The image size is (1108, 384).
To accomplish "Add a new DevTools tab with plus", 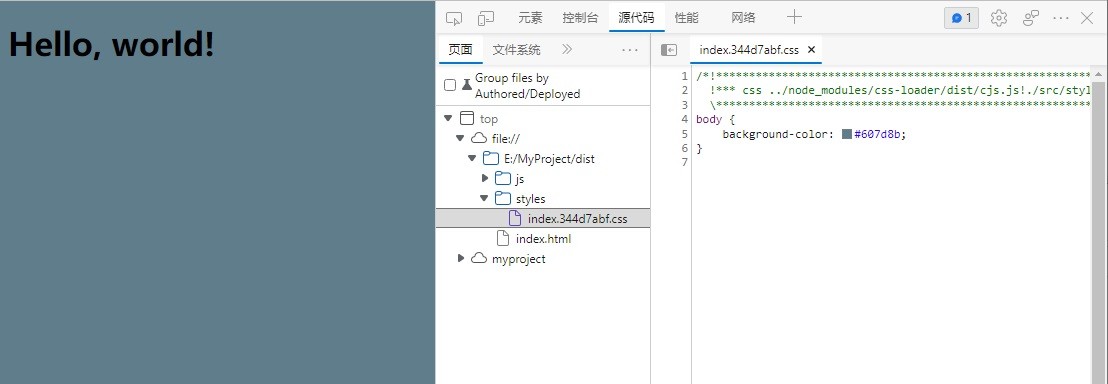I will (794, 18).
